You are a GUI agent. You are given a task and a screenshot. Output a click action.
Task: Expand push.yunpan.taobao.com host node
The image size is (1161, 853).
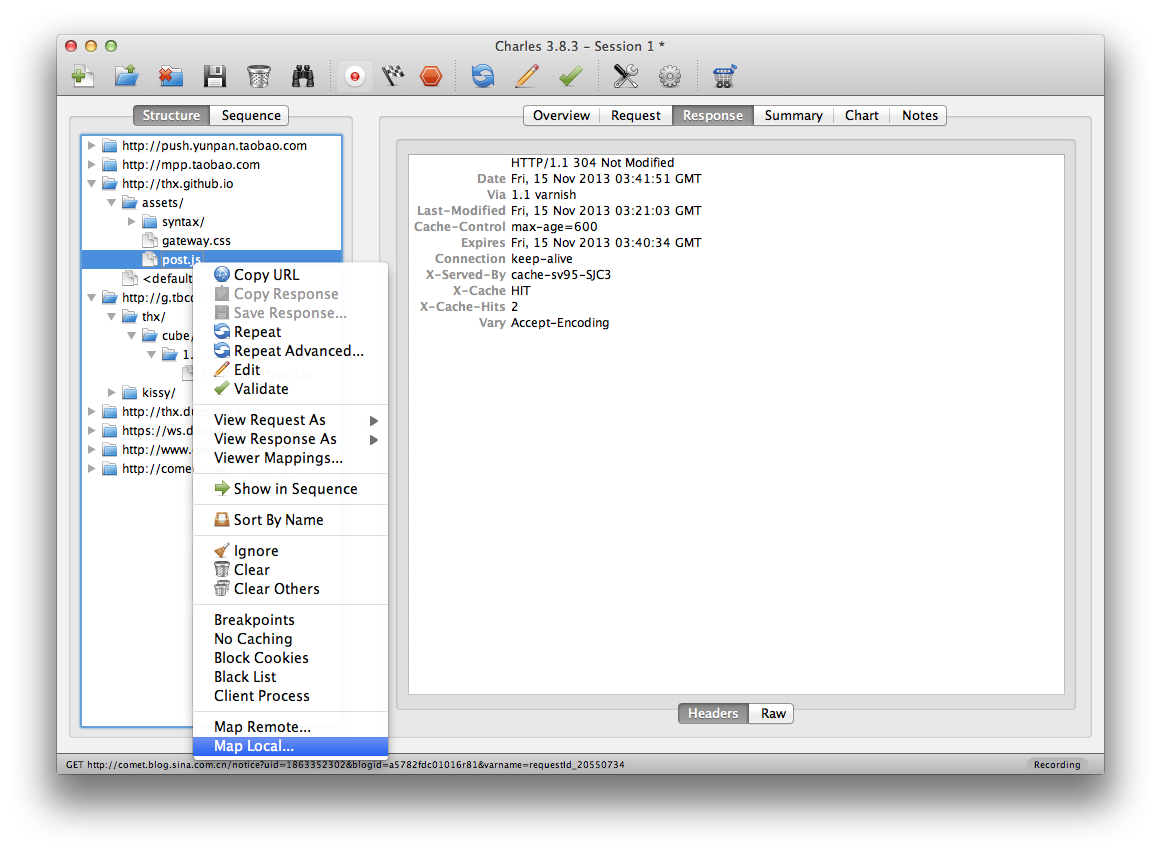coord(91,146)
